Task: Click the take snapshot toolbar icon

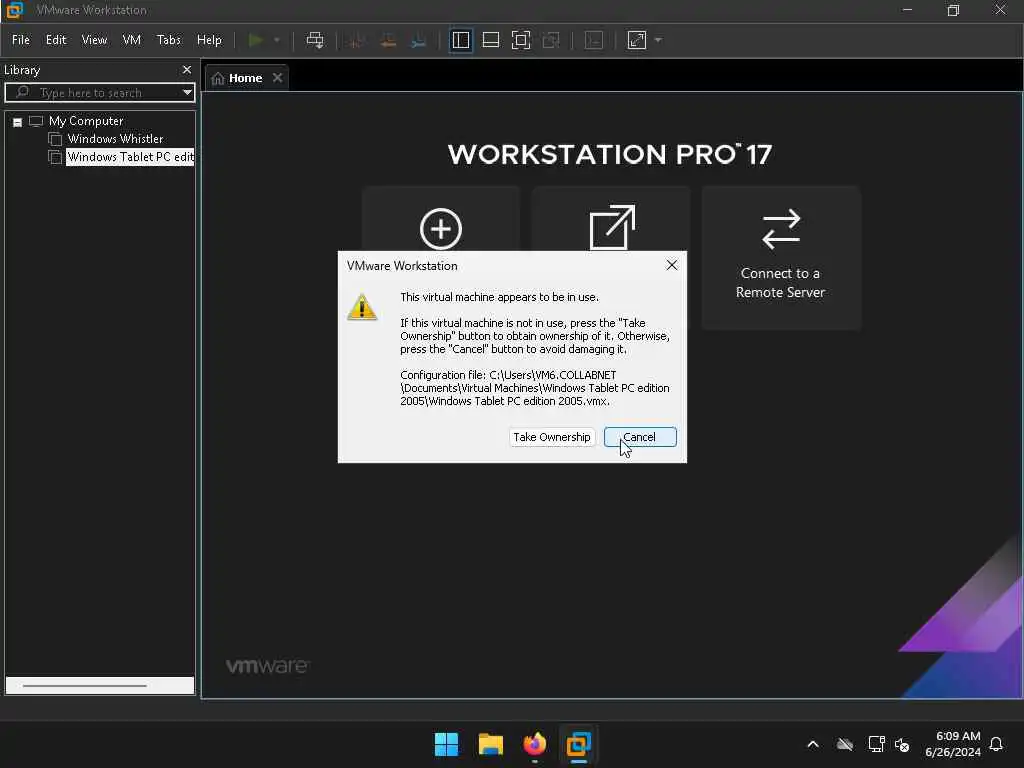Action: coord(357,40)
